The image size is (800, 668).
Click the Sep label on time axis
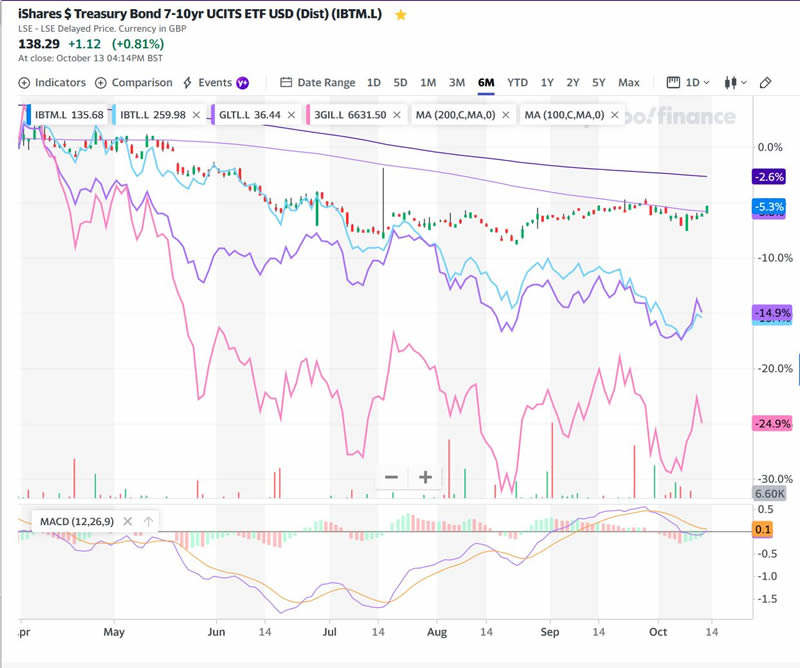549,632
